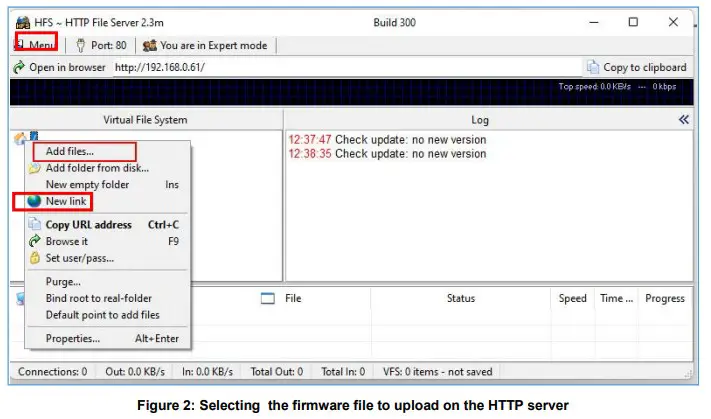This screenshot has height=419, width=711.
Task: Click the Add folder from disk icon
Action: [35, 168]
